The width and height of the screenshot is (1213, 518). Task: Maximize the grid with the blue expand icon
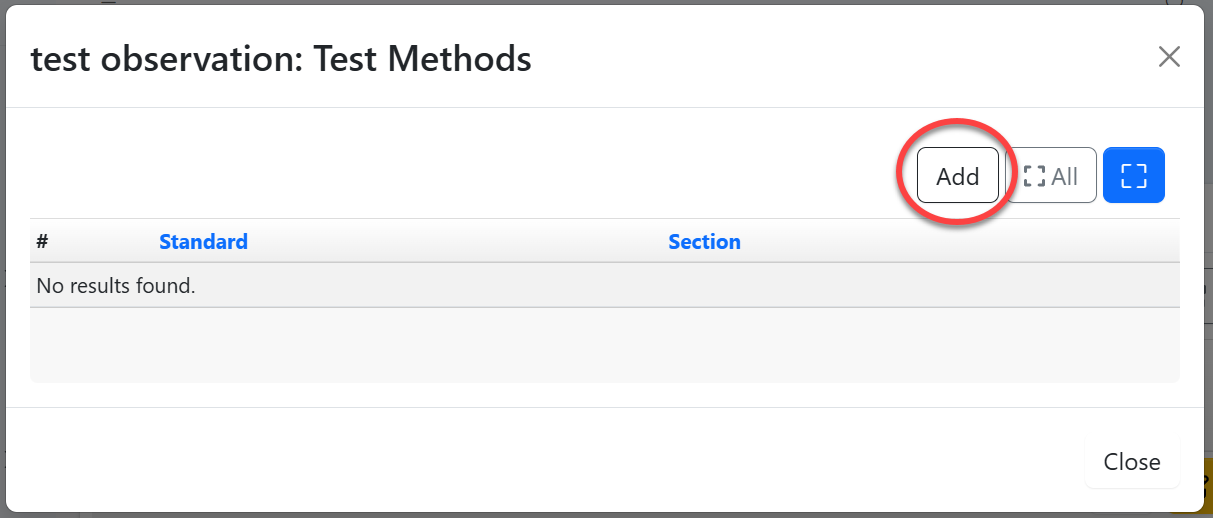1133,176
